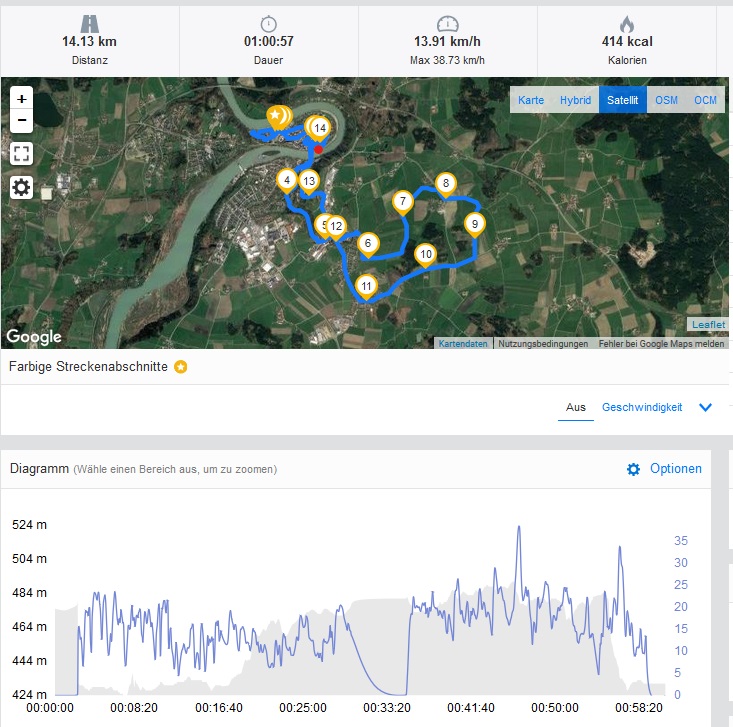Open the diagram Optionen menu

click(x=675, y=469)
